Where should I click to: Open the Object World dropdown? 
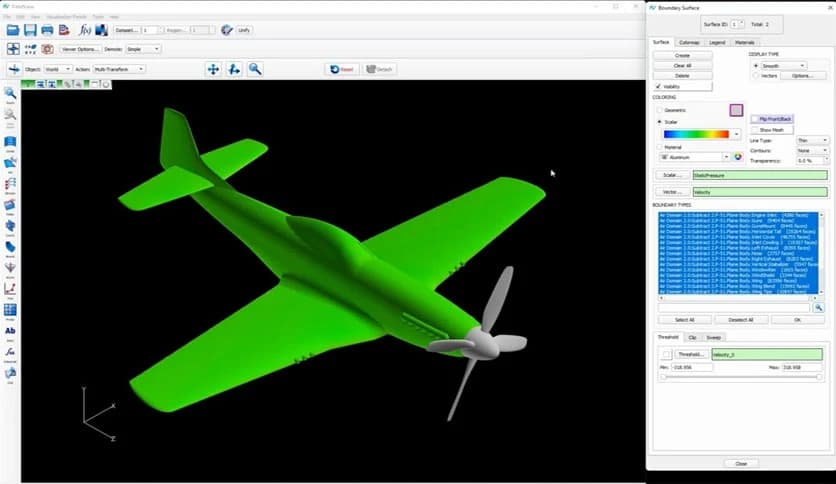(57, 69)
